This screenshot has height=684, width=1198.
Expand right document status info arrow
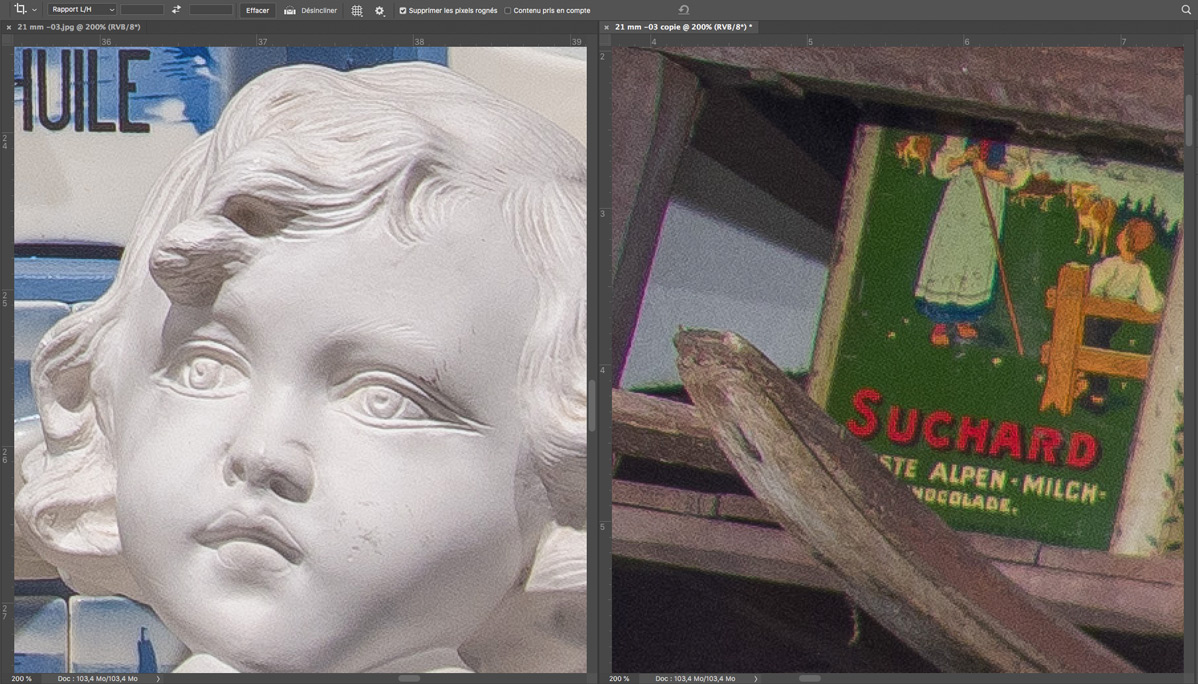point(756,679)
